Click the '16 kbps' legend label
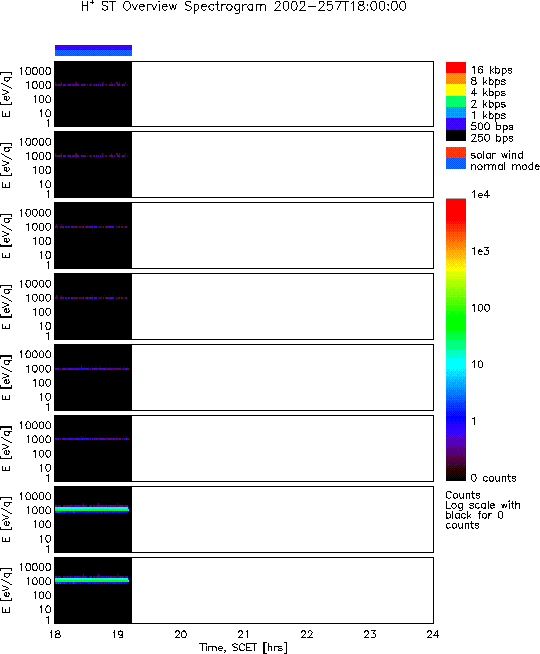This screenshot has width=540, height=654. pyautogui.click(x=491, y=70)
